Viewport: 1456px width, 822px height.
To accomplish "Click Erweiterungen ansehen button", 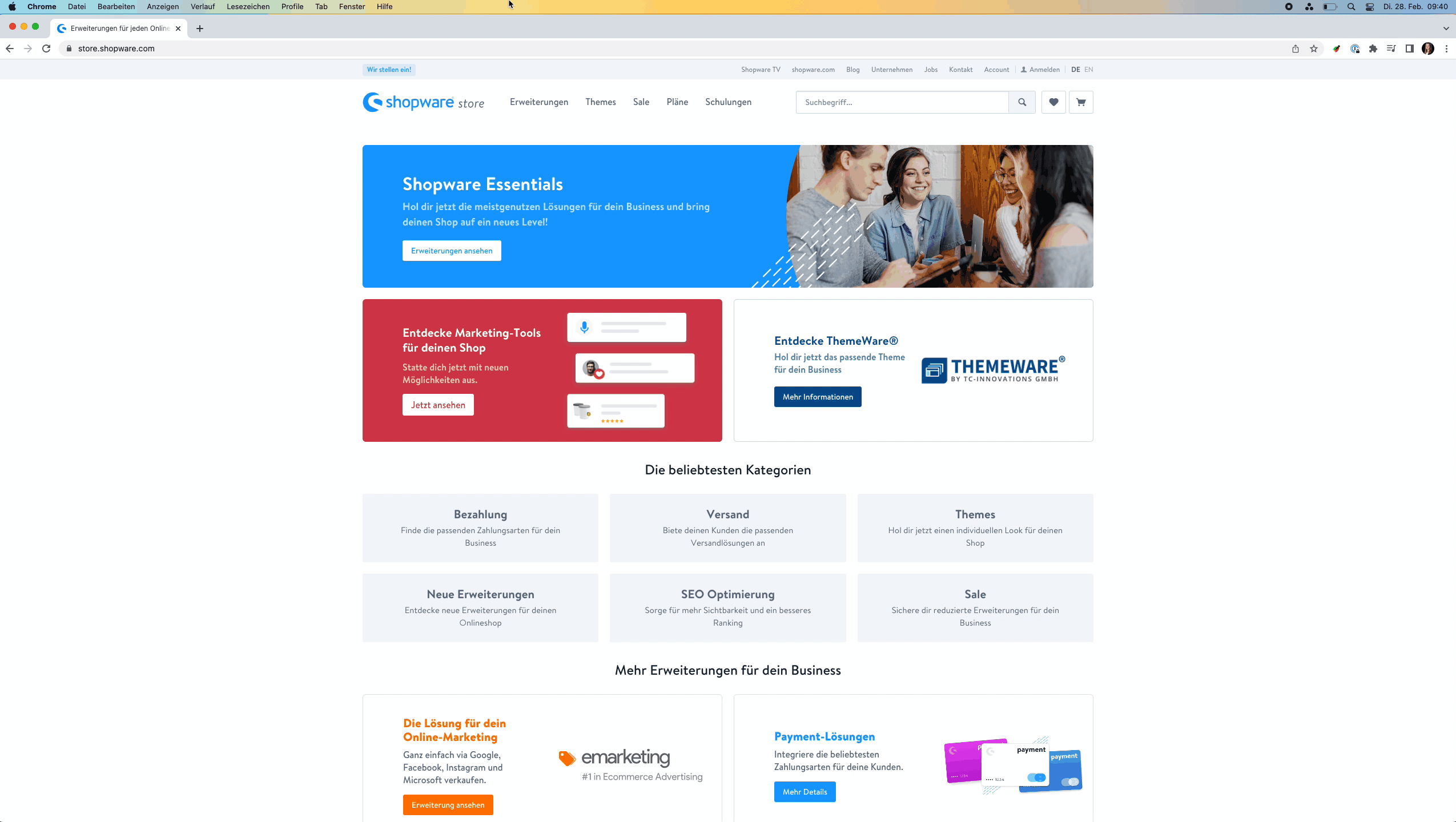I will [x=451, y=250].
